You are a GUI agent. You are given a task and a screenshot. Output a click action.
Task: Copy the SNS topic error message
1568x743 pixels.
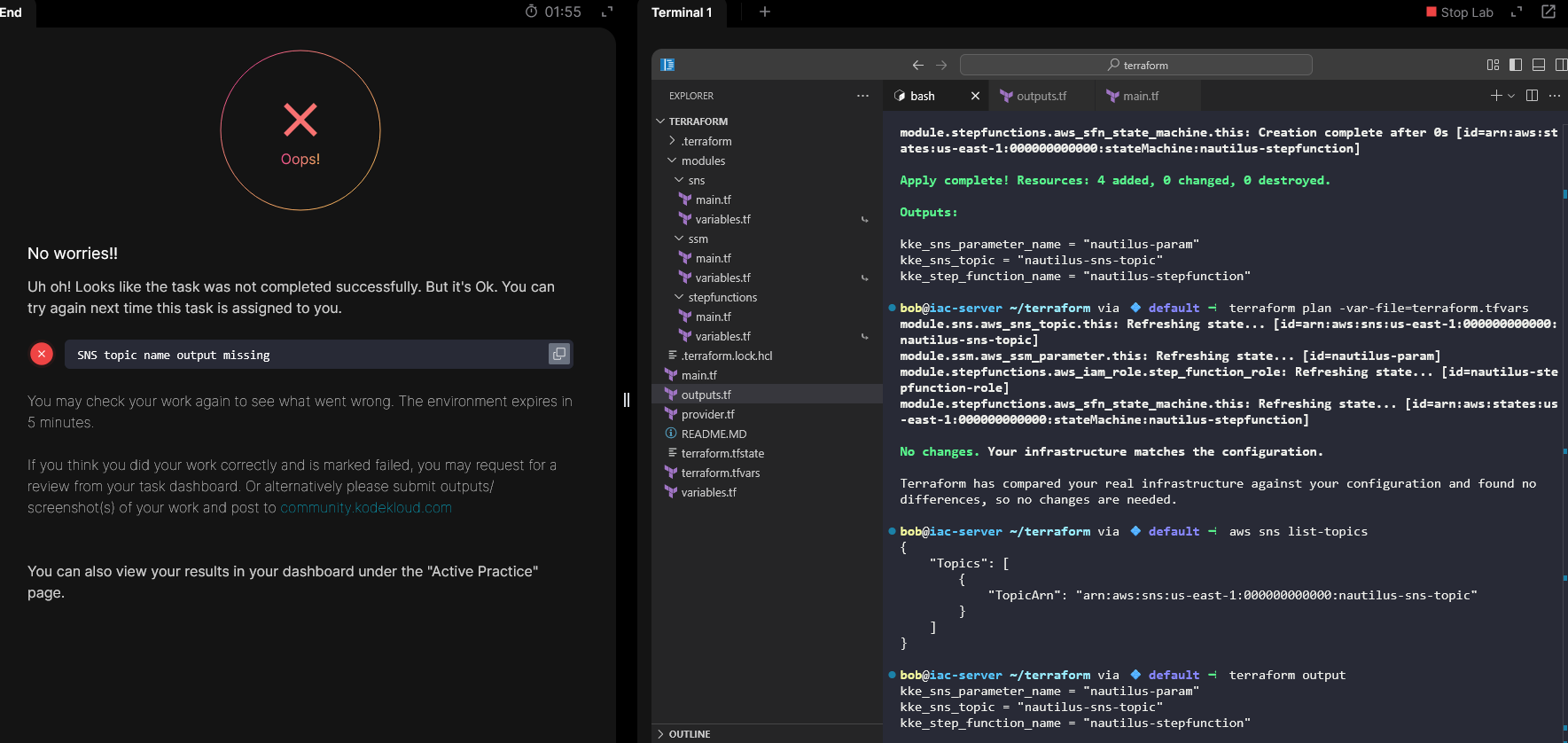pyautogui.click(x=558, y=354)
